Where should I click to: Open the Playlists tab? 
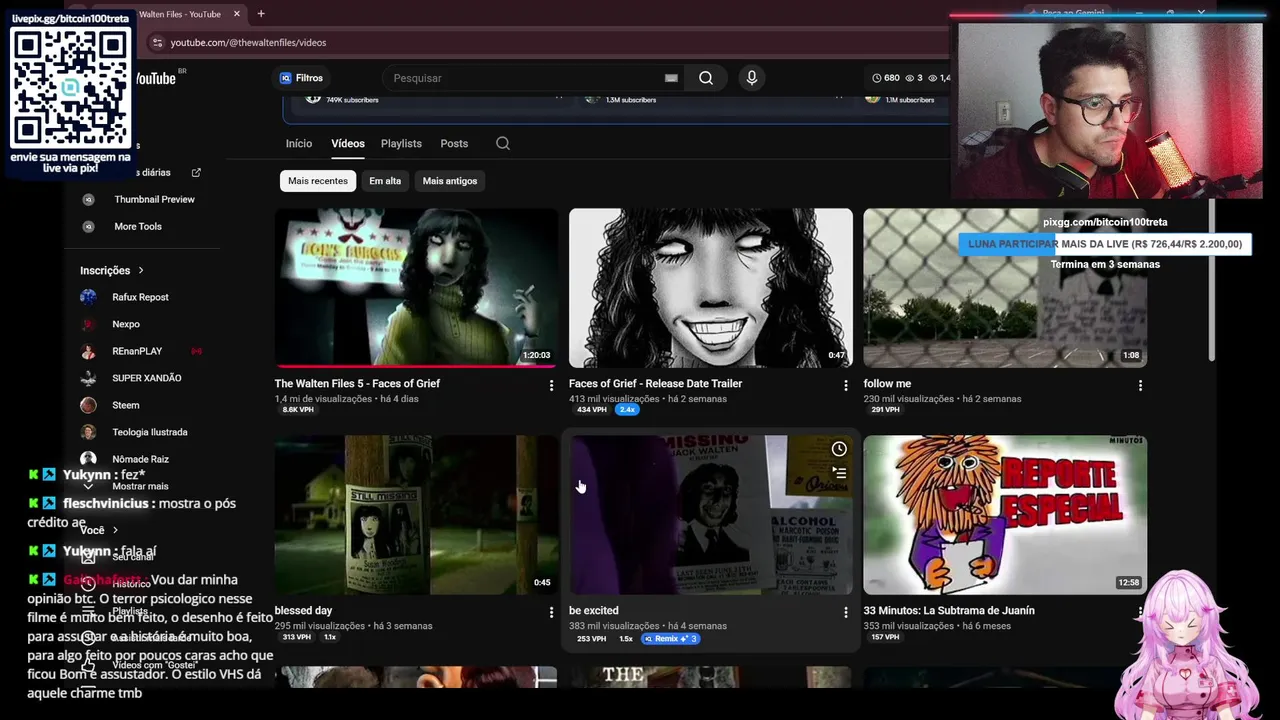pyautogui.click(x=401, y=143)
